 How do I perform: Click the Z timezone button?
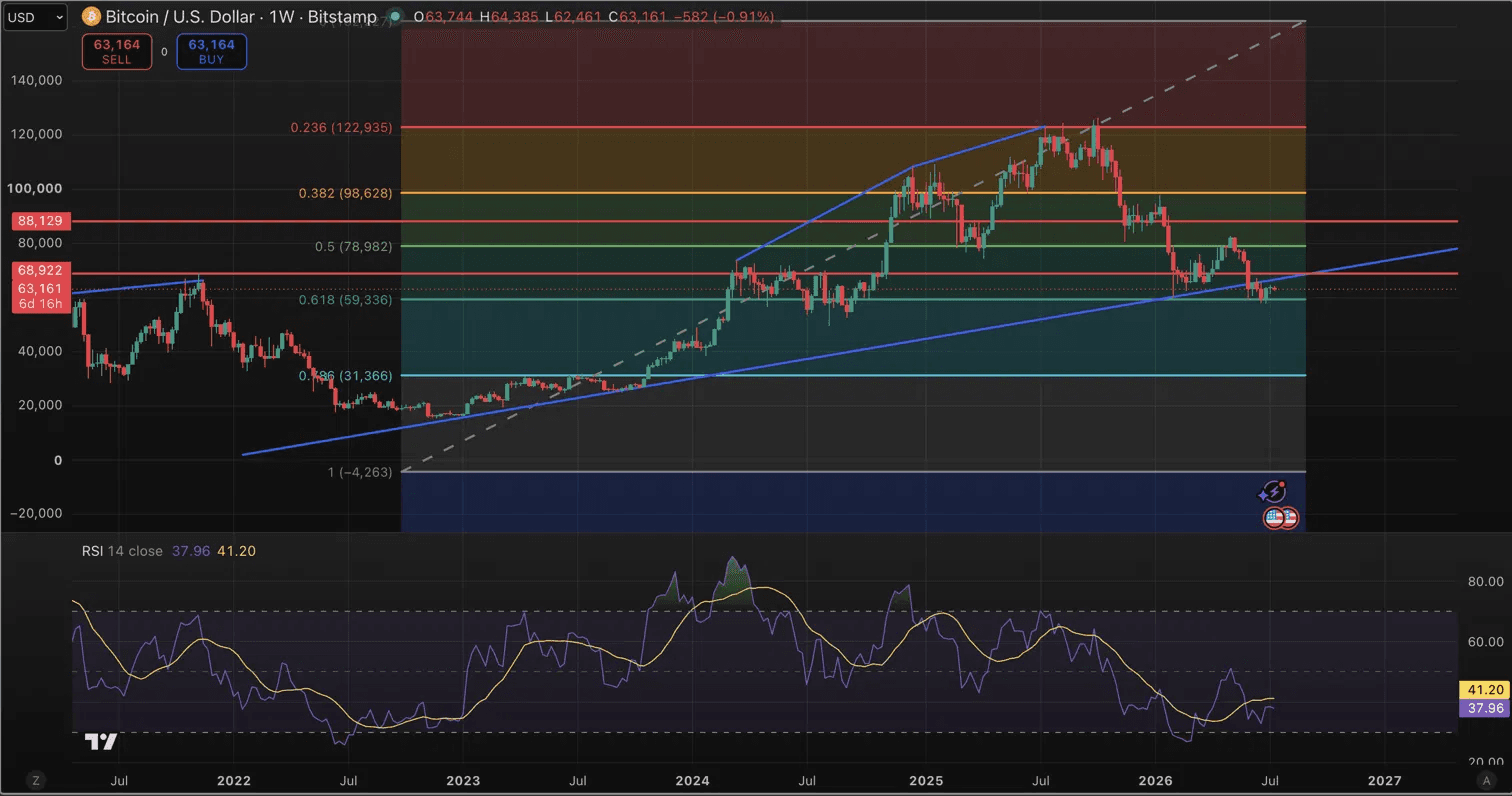coord(36,780)
